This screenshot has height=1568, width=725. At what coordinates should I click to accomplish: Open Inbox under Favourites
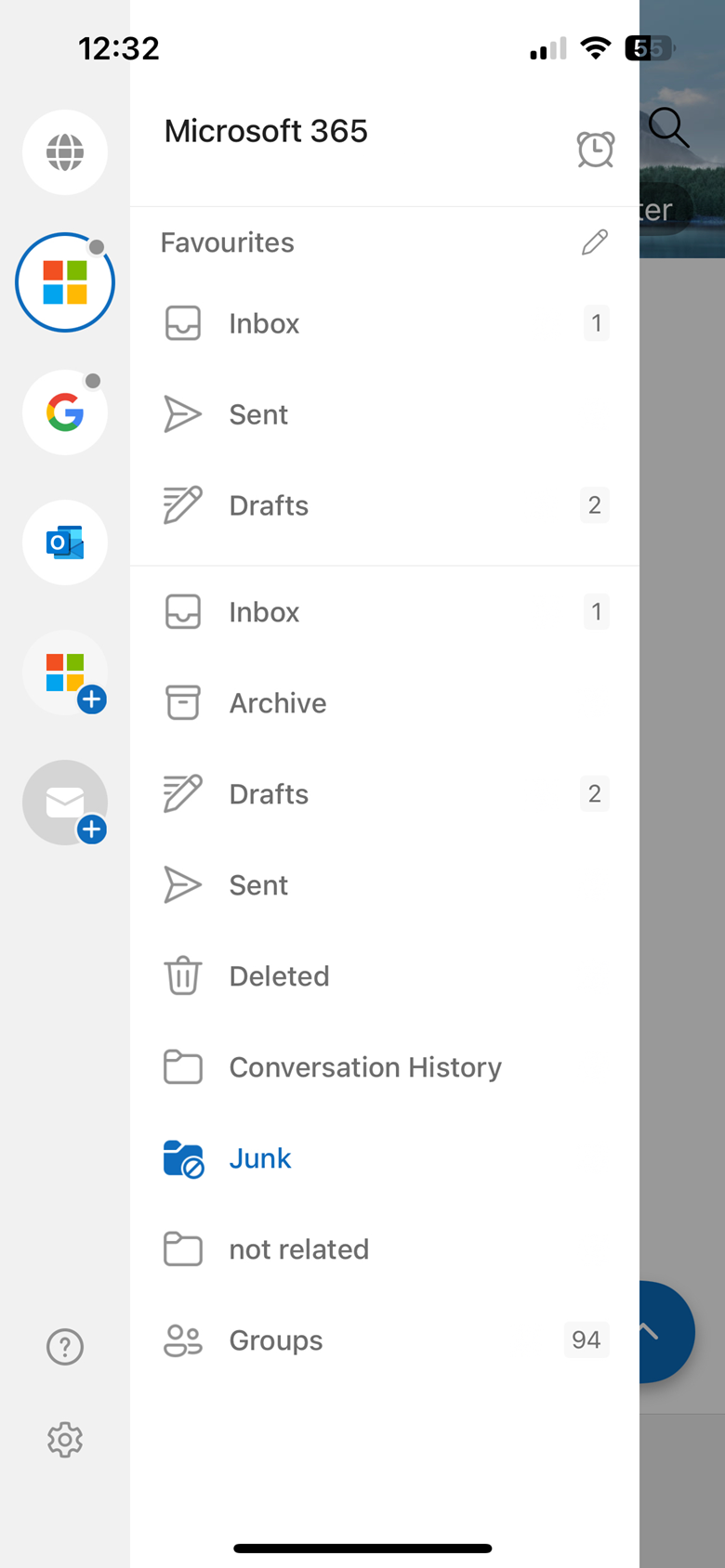click(385, 323)
